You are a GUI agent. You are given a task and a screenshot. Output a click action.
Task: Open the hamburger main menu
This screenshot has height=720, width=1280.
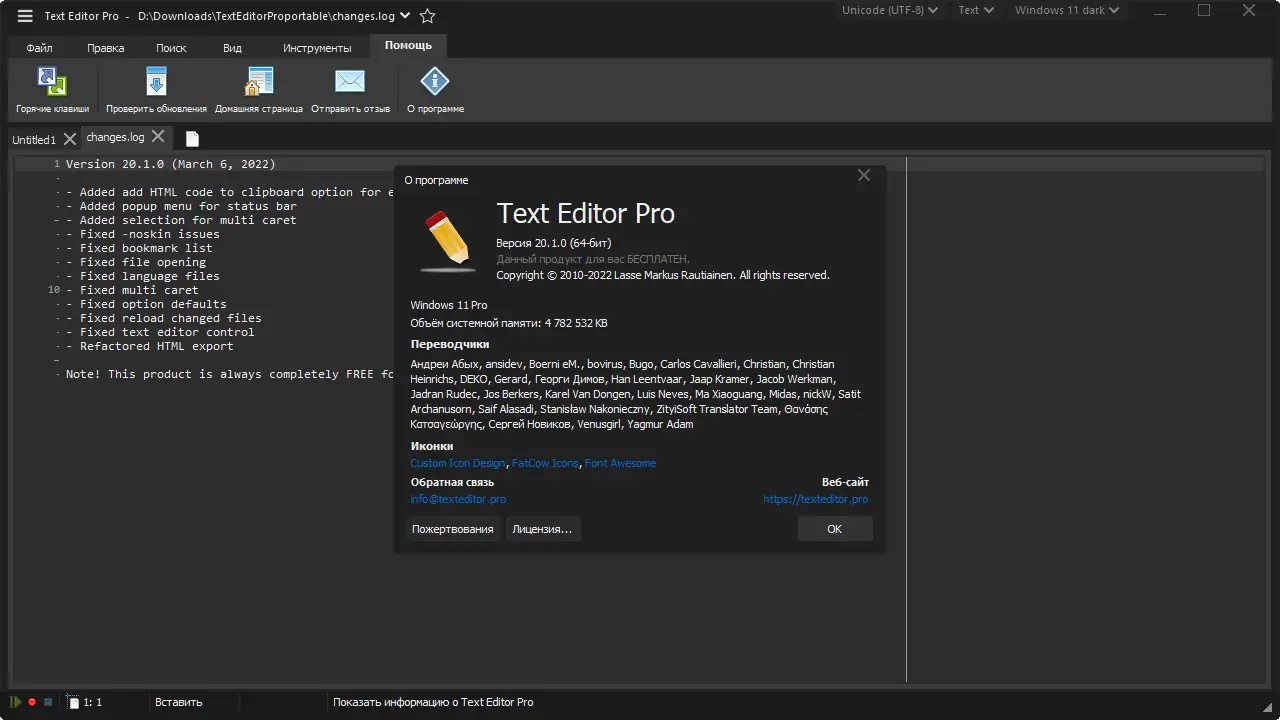tap(25, 16)
